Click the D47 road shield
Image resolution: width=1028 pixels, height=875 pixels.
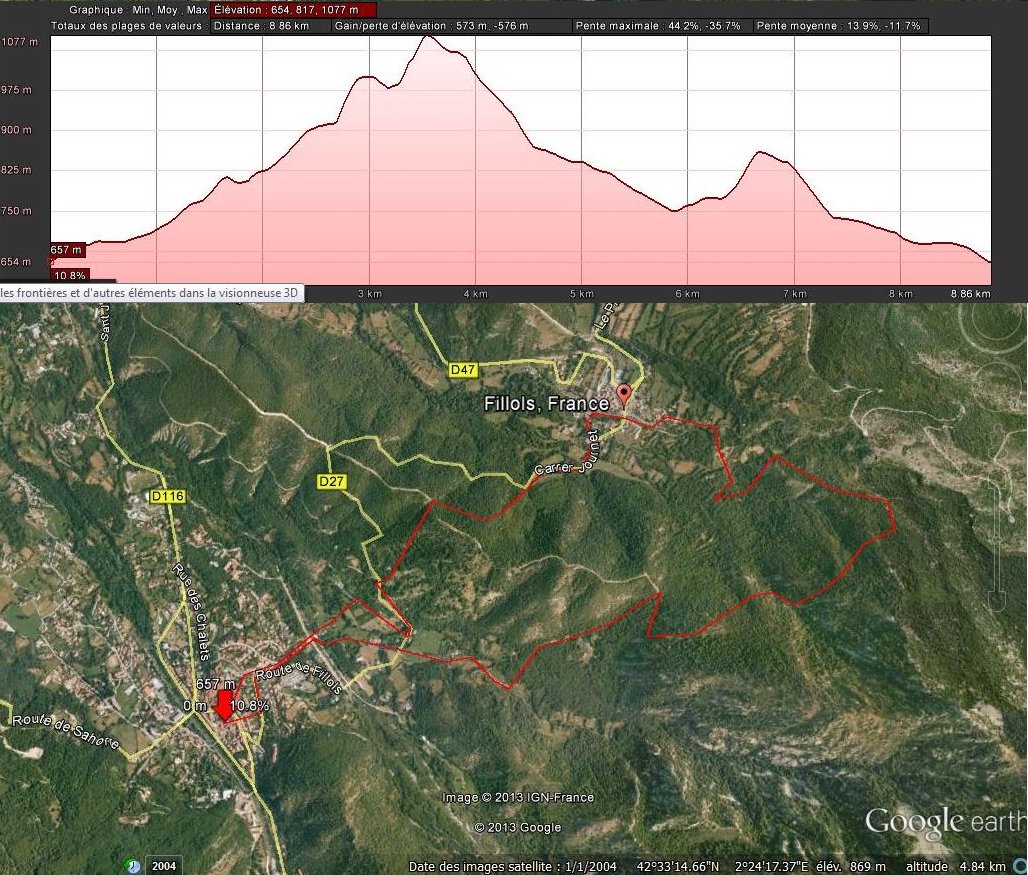[462, 370]
